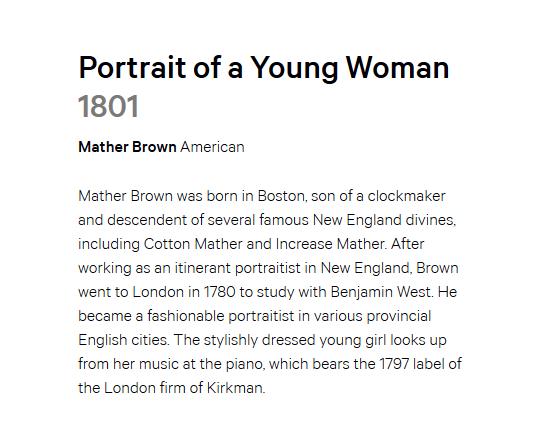Click the word divines in the second line
Image resolution: width=548 pixels, height=426 pixels.
(x=431, y=220)
